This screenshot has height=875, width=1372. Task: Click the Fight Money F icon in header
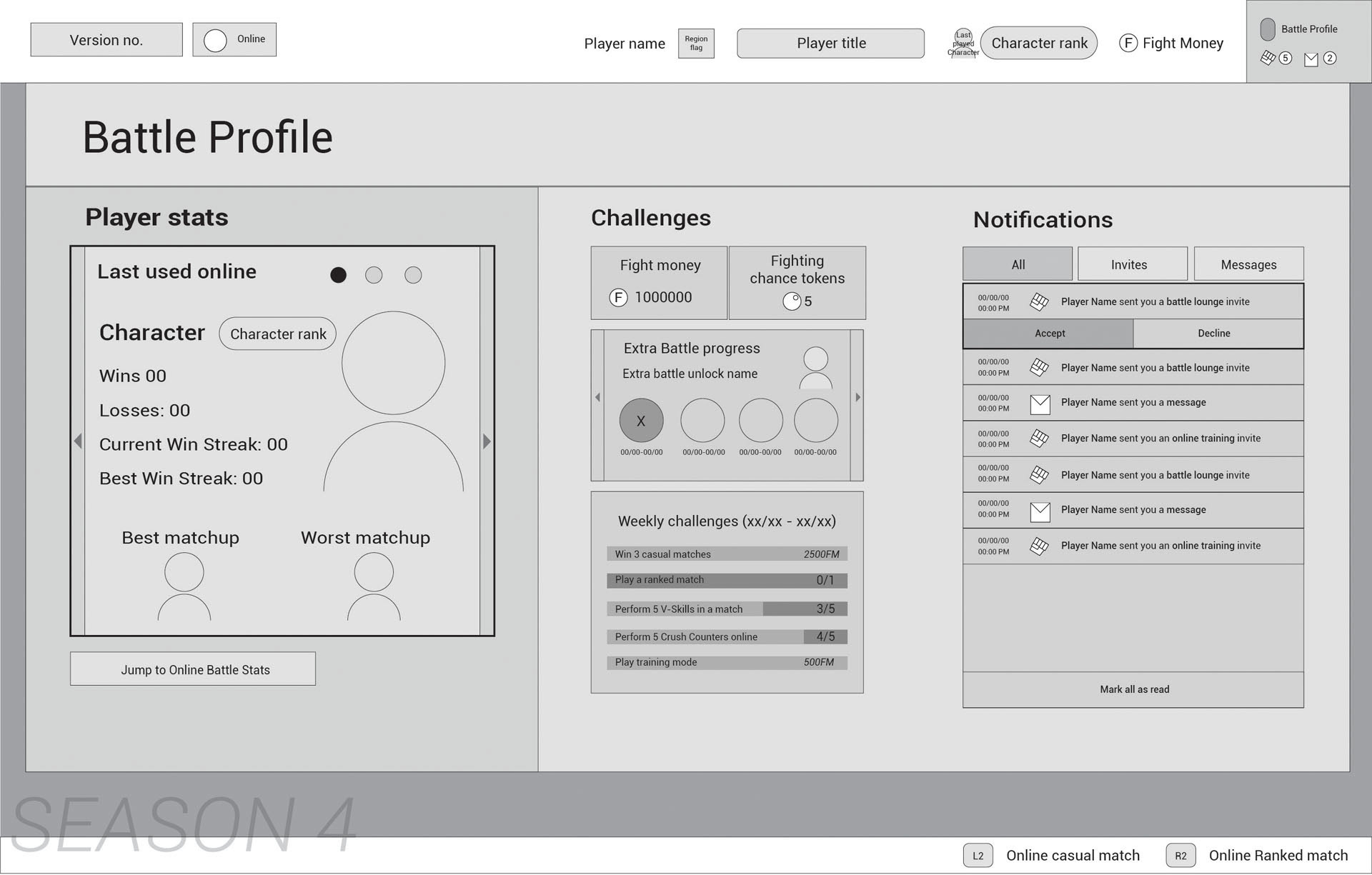coord(1128,43)
